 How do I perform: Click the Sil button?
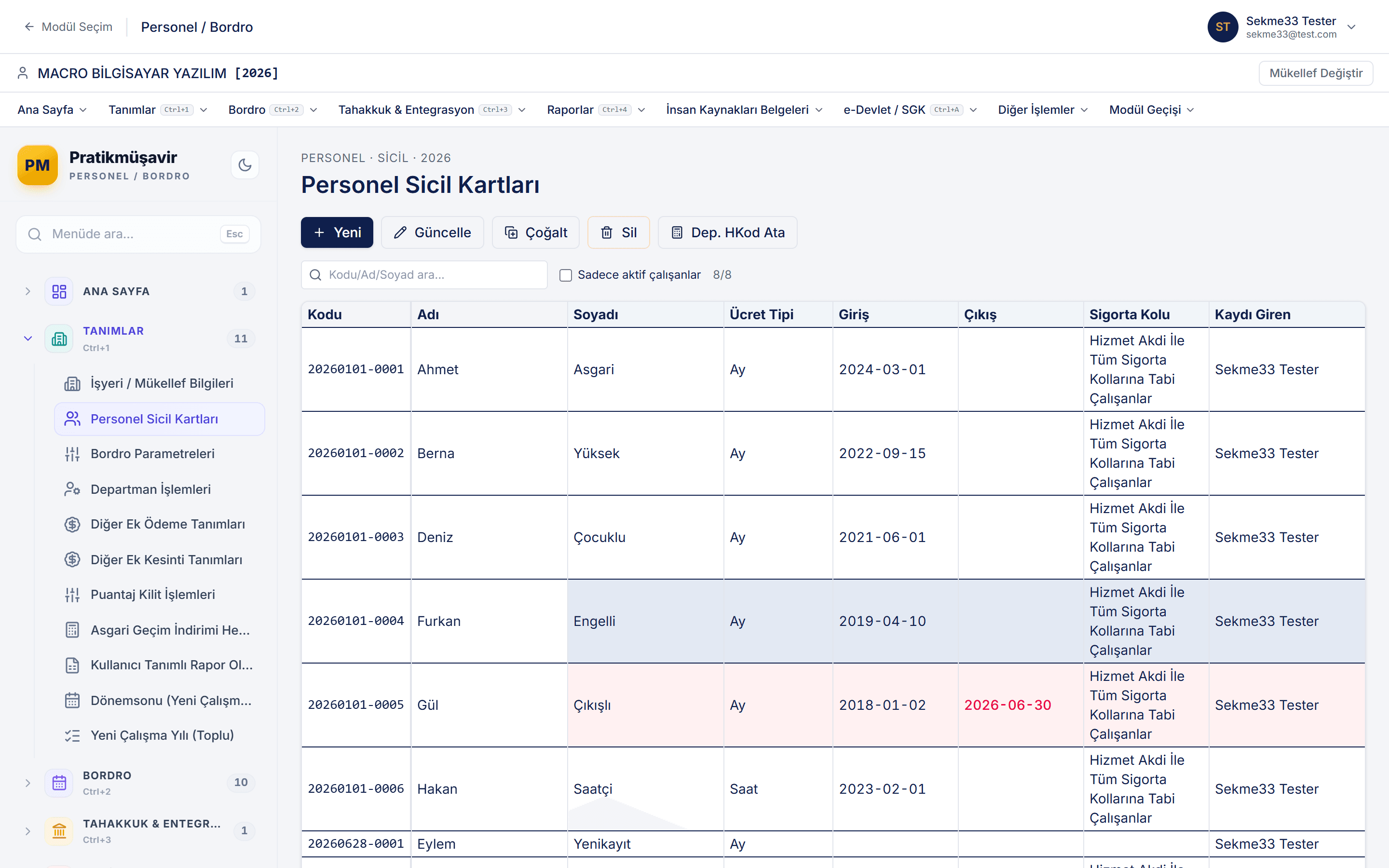coord(618,232)
